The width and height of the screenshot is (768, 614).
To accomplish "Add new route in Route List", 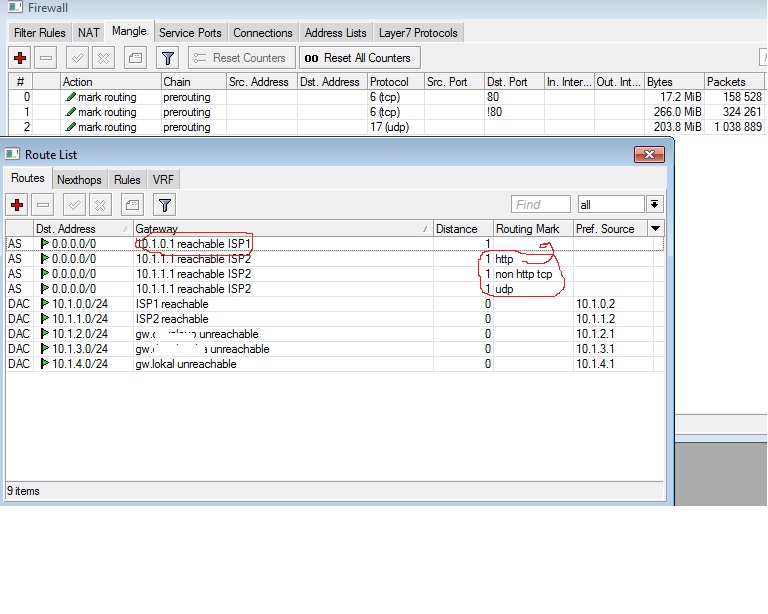I will [x=17, y=205].
